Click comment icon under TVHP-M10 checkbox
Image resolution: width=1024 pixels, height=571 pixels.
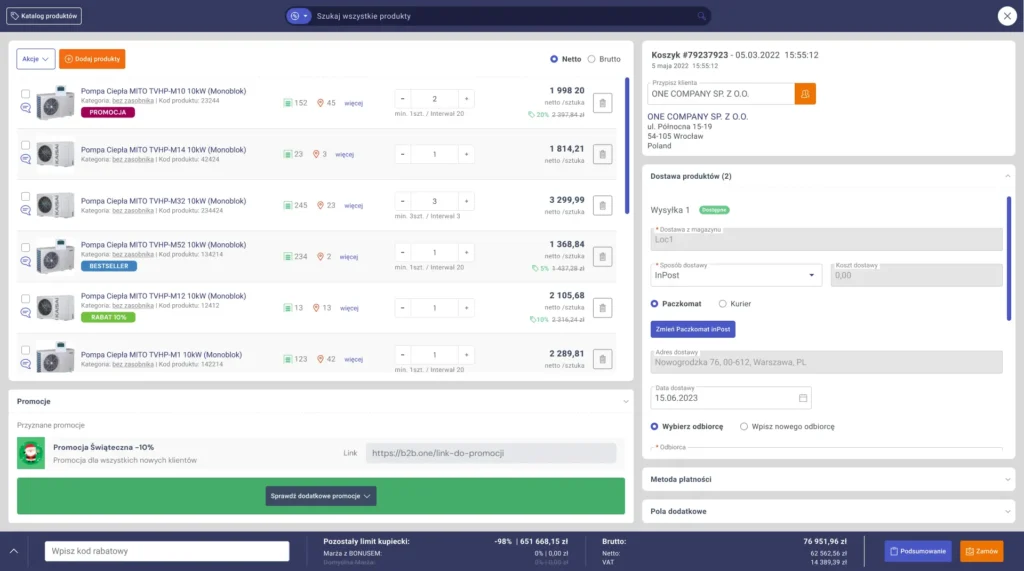coord(25,109)
